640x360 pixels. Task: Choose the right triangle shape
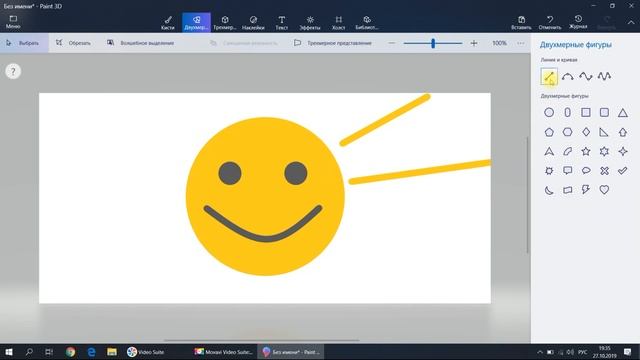click(604, 132)
